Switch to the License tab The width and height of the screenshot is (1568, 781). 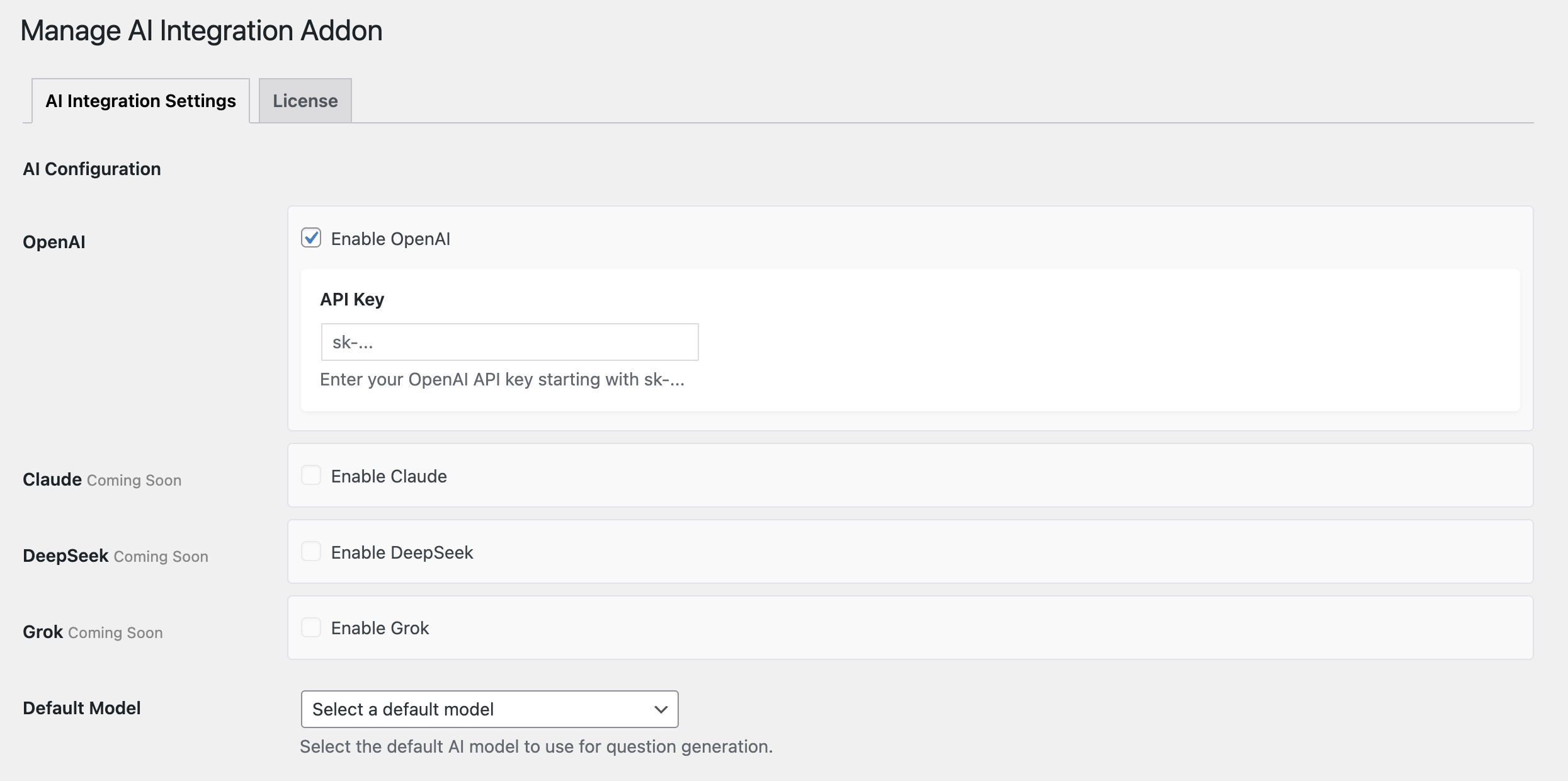[x=305, y=101]
